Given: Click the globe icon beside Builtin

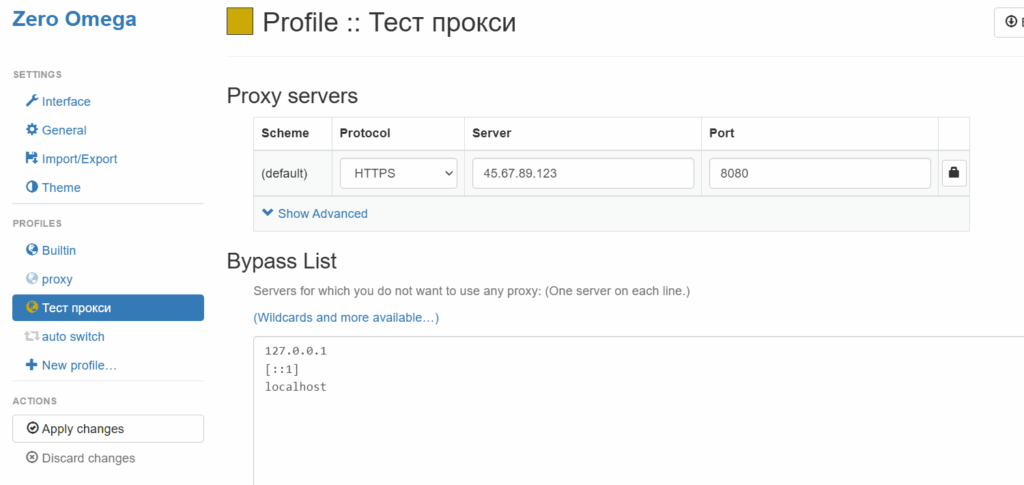Looking at the screenshot, I should point(32,250).
